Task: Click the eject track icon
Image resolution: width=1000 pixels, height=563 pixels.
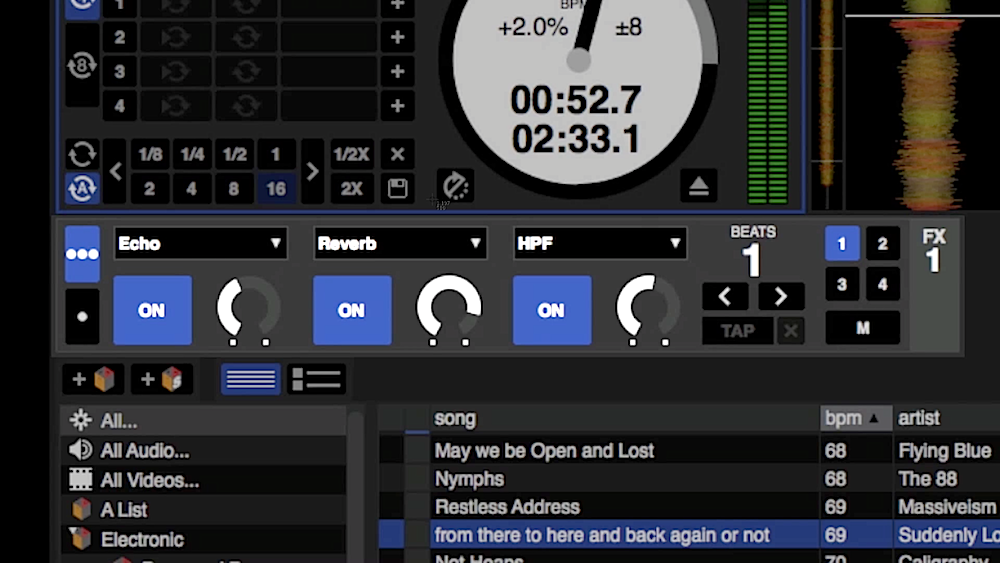Action: [698, 186]
